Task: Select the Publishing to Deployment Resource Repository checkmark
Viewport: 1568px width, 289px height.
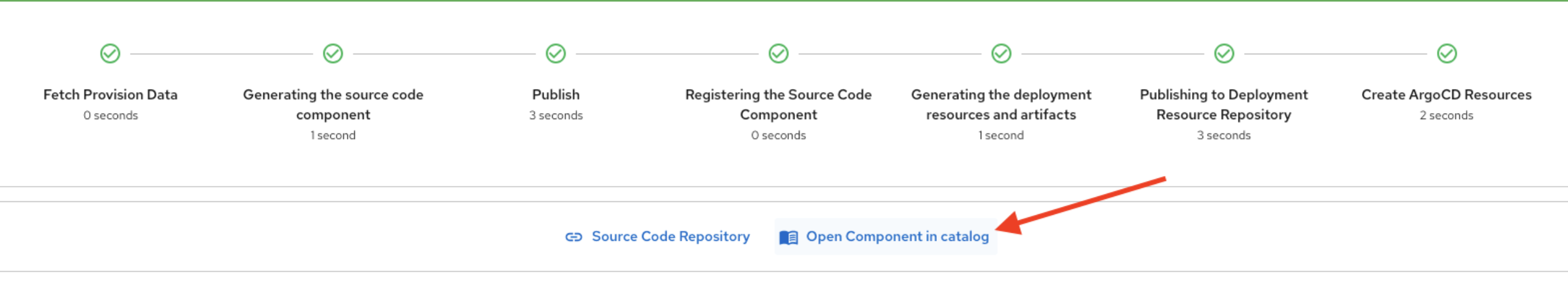Action: (1224, 54)
